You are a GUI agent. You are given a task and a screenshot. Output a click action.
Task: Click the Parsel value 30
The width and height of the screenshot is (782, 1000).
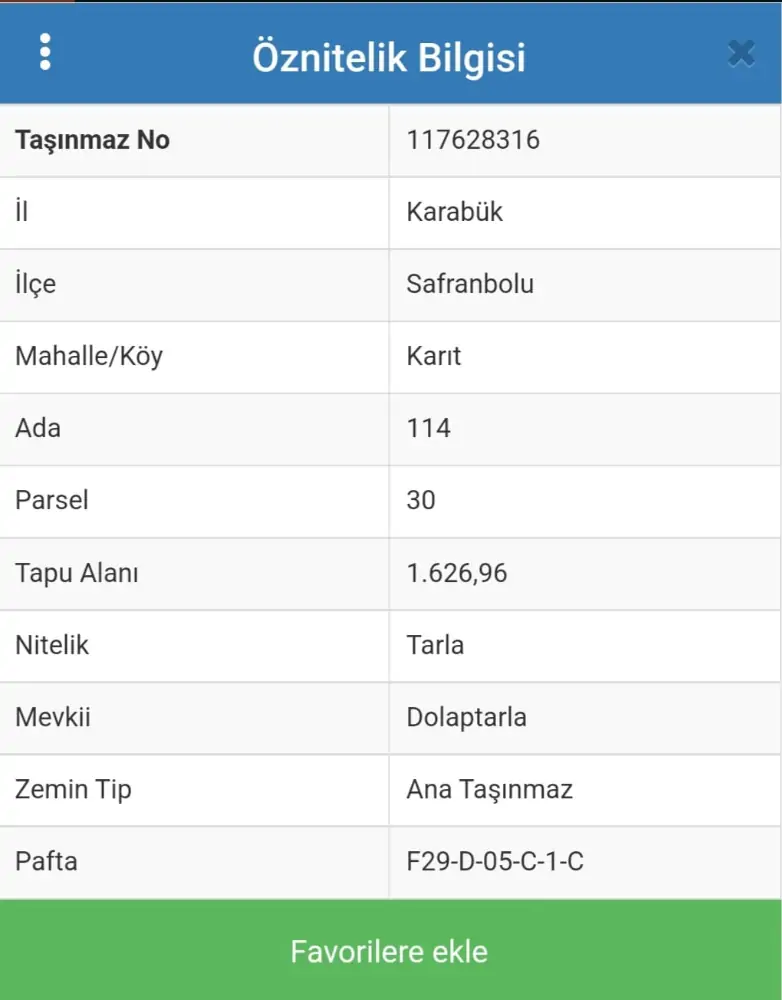pyautogui.click(x=421, y=500)
